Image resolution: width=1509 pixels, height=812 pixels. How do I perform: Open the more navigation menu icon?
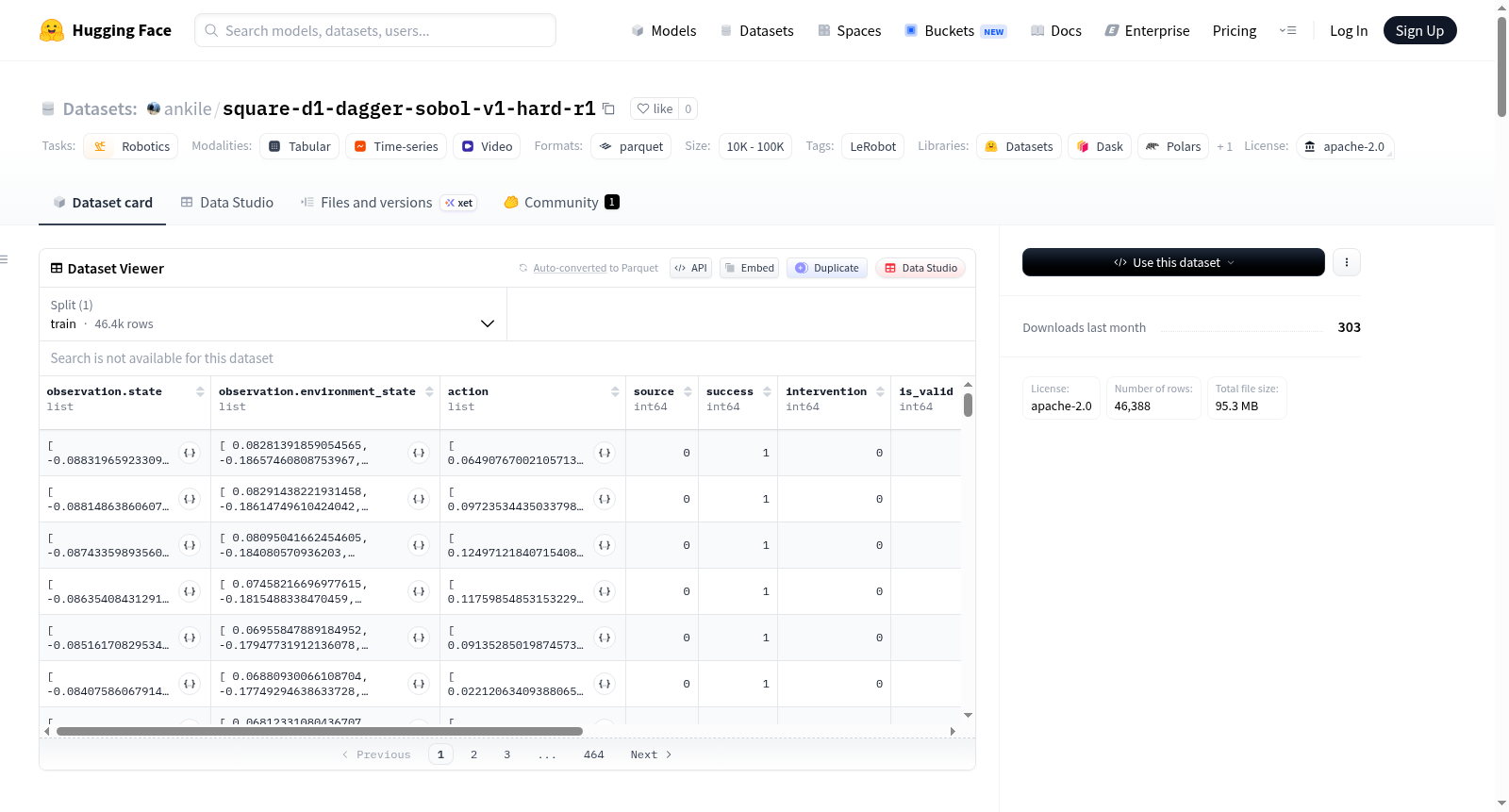click(1287, 30)
